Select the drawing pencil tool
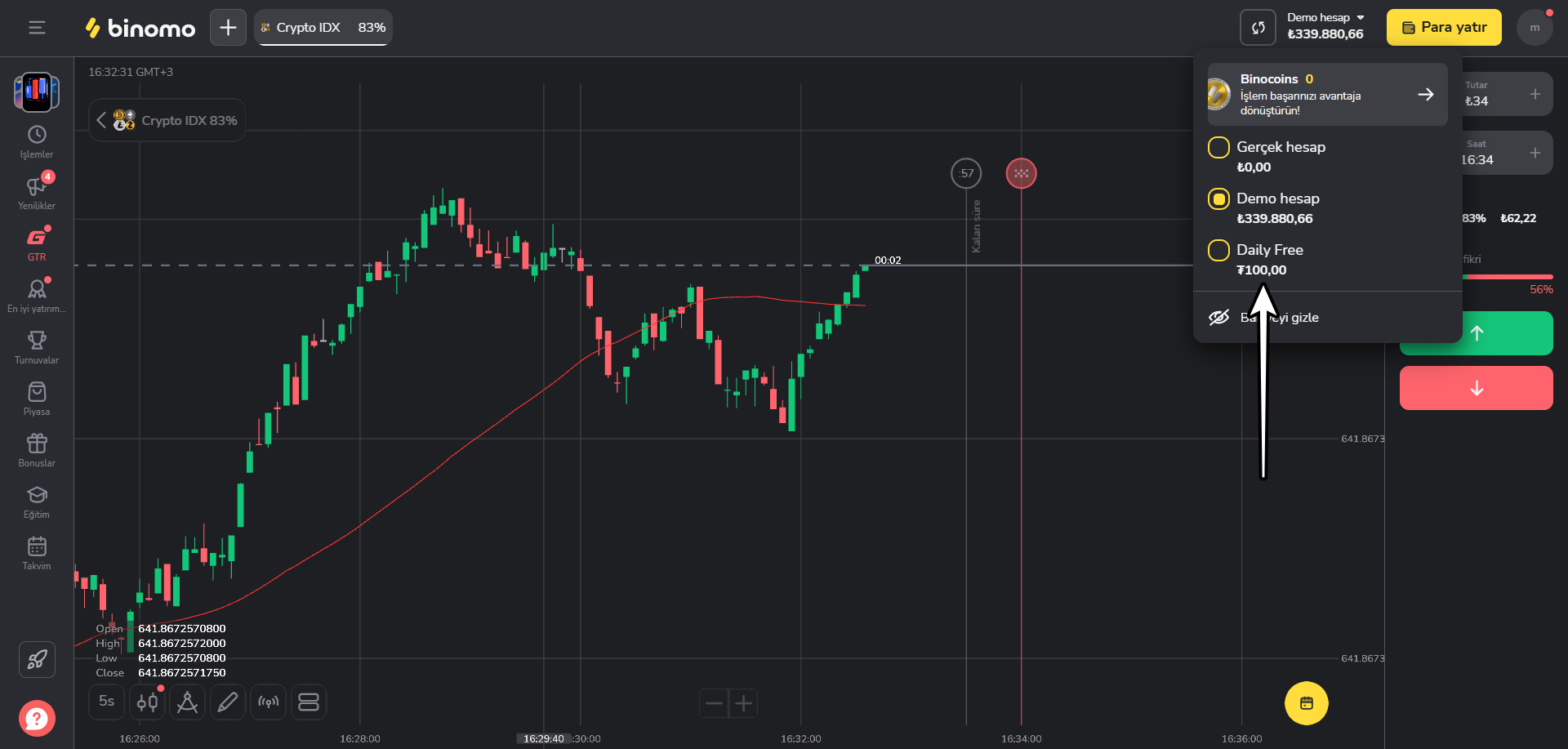1568x749 pixels. pyautogui.click(x=228, y=702)
